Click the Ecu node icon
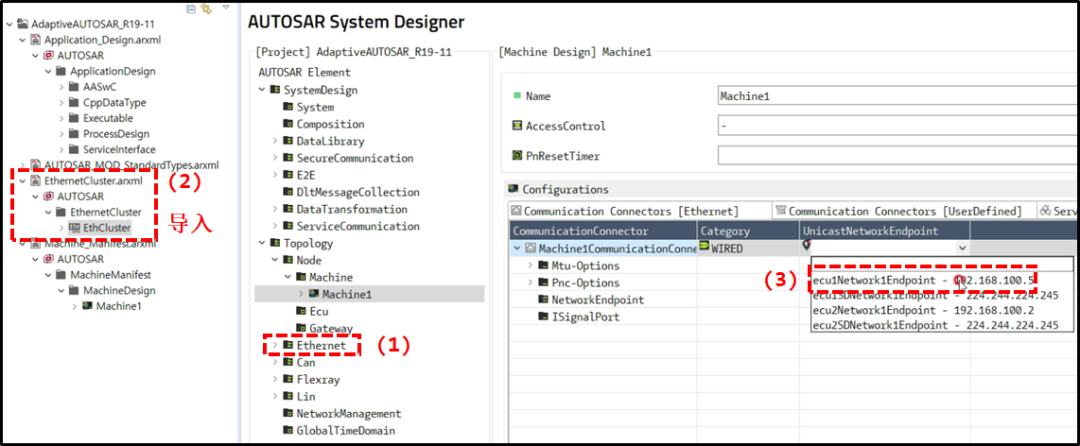The height and width of the screenshot is (446, 1080). click(x=301, y=311)
